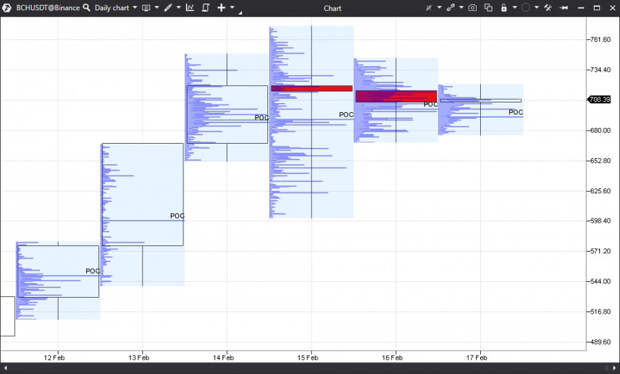Viewport: 620px width, 374px height.
Task: Expand the dropdown beside the plus icon
Action: [x=232, y=8]
